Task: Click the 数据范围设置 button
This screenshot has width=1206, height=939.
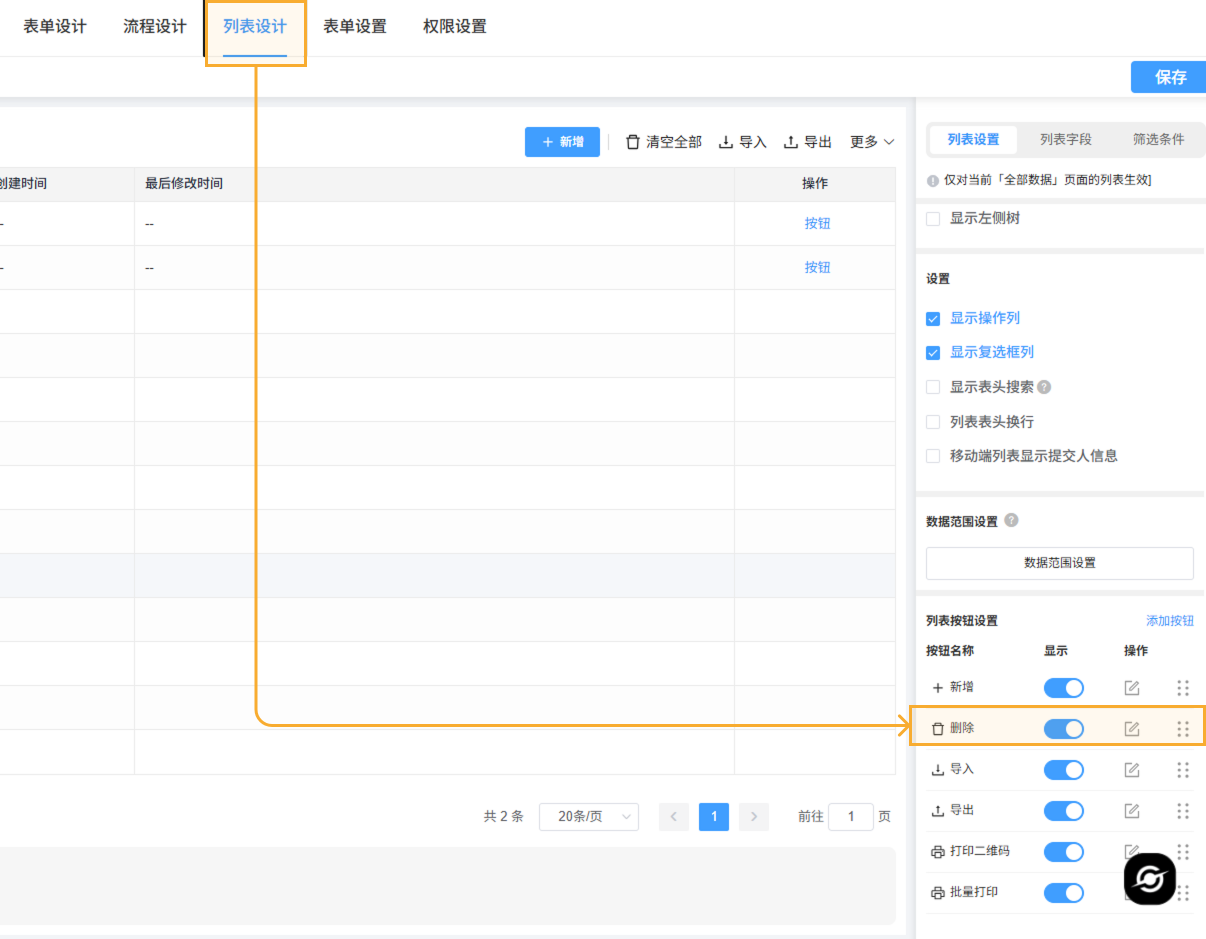Action: pyautogui.click(x=1060, y=563)
